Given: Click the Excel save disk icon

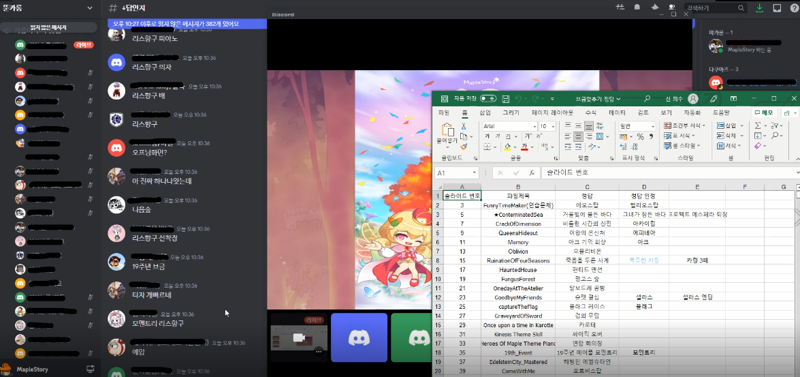Looking at the screenshot, I should click(x=506, y=98).
